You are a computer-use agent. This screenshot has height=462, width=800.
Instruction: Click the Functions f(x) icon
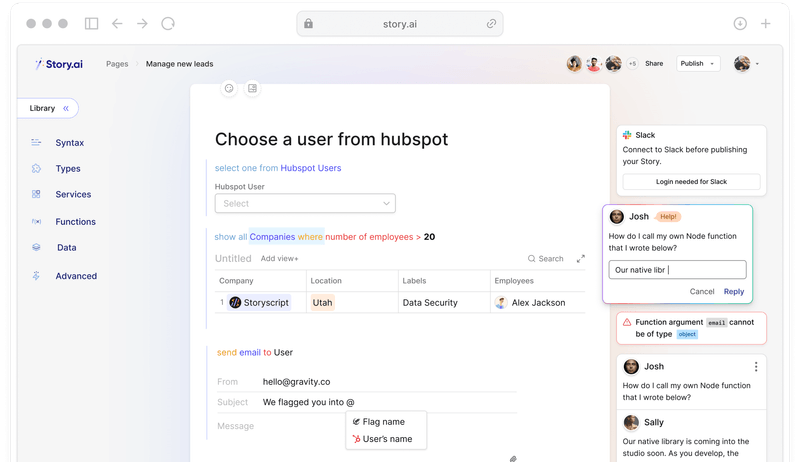(36, 221)
